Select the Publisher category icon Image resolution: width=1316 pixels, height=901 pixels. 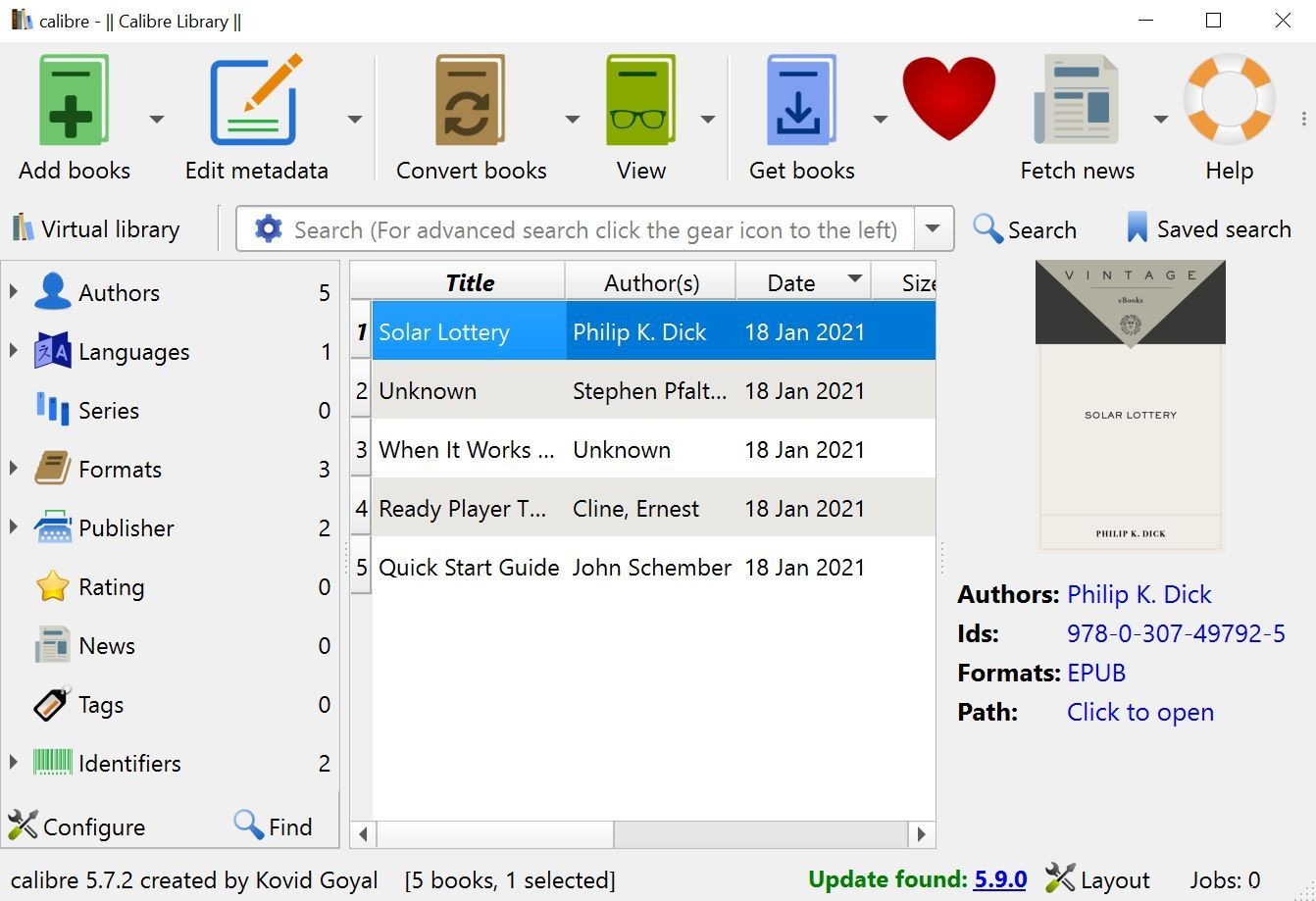point(52,527)
